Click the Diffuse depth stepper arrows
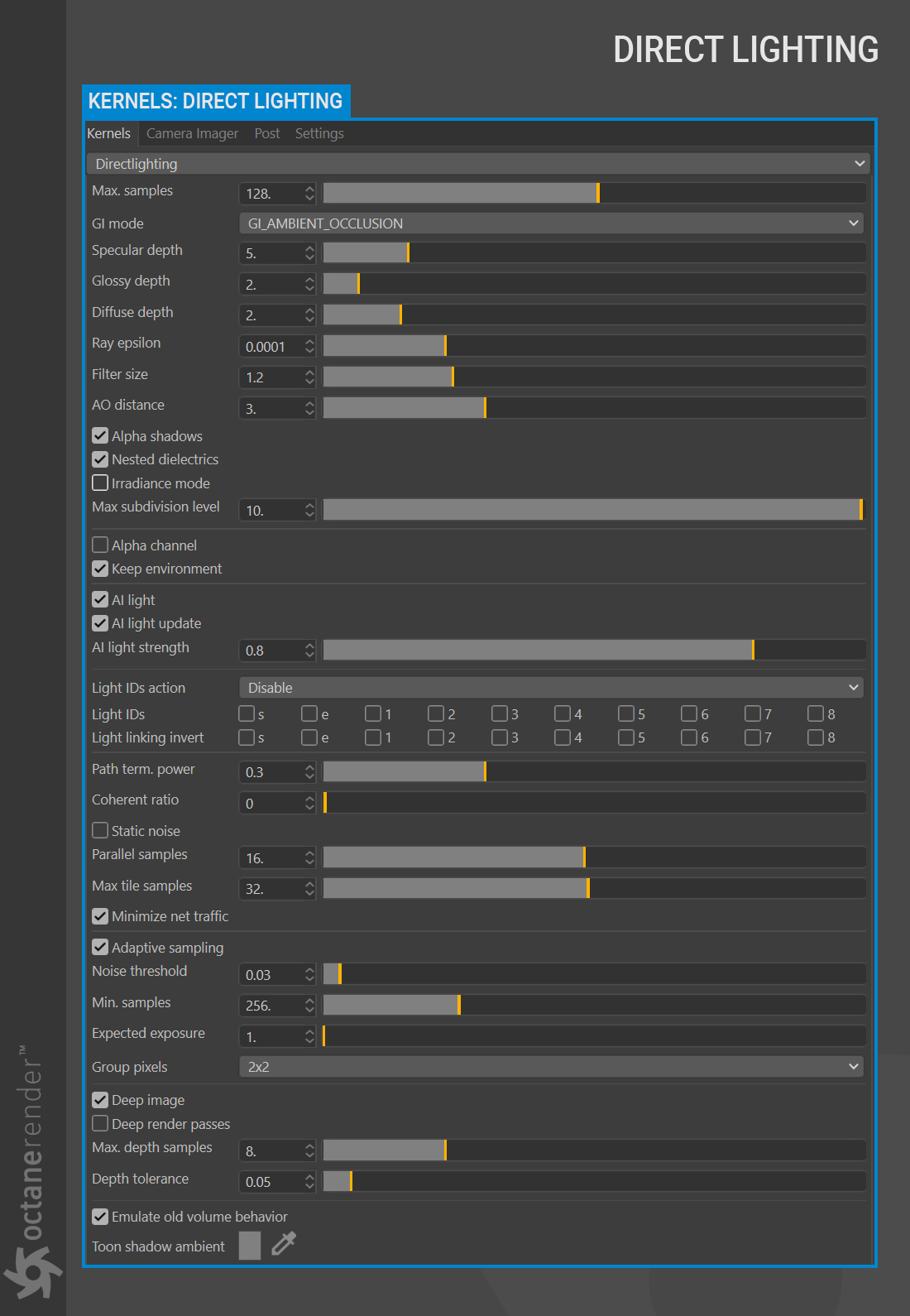The image size is (910, 1316). tap(309, 315)
